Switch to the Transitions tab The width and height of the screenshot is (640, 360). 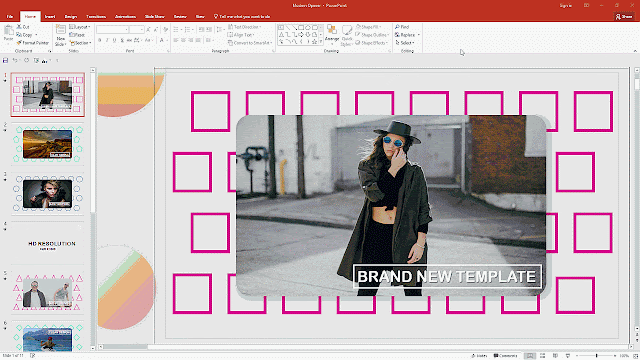(96, 16)
